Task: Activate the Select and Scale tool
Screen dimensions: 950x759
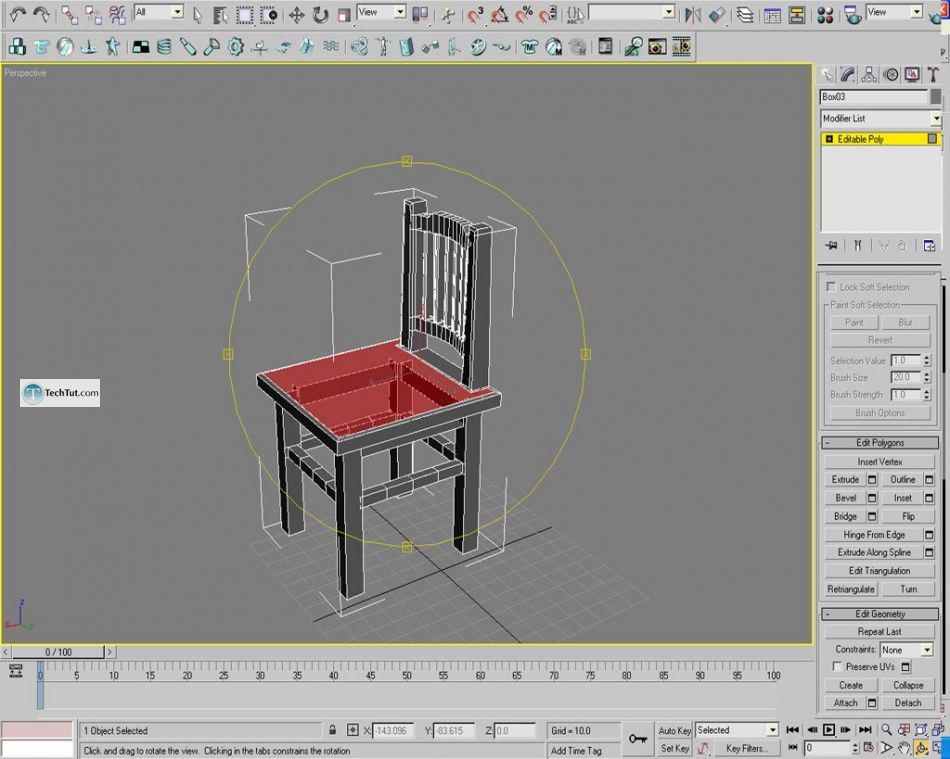Action: click(x=344, y=15)
